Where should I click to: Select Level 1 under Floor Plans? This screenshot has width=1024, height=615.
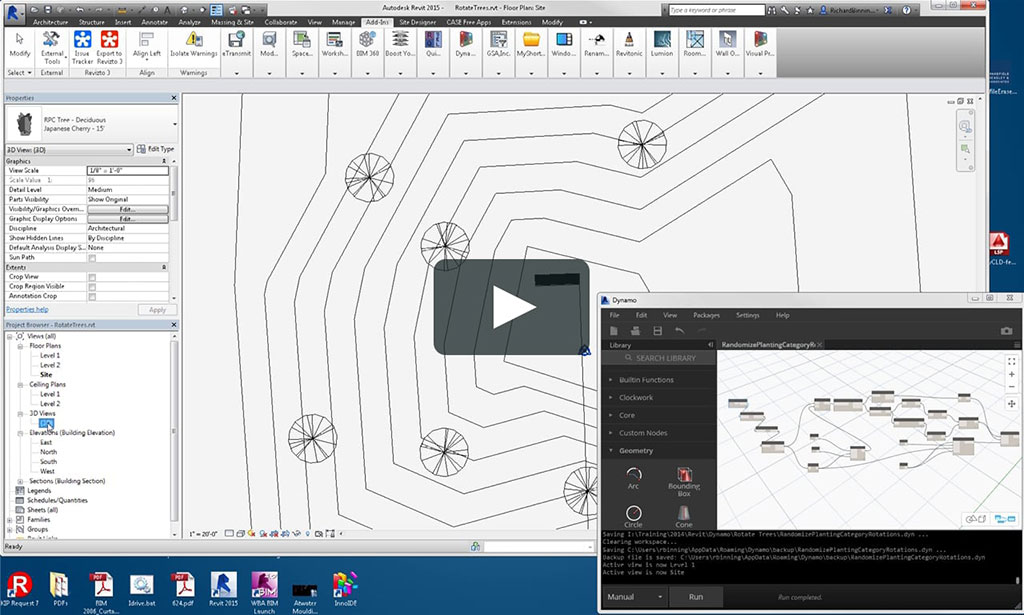[50, 355]
